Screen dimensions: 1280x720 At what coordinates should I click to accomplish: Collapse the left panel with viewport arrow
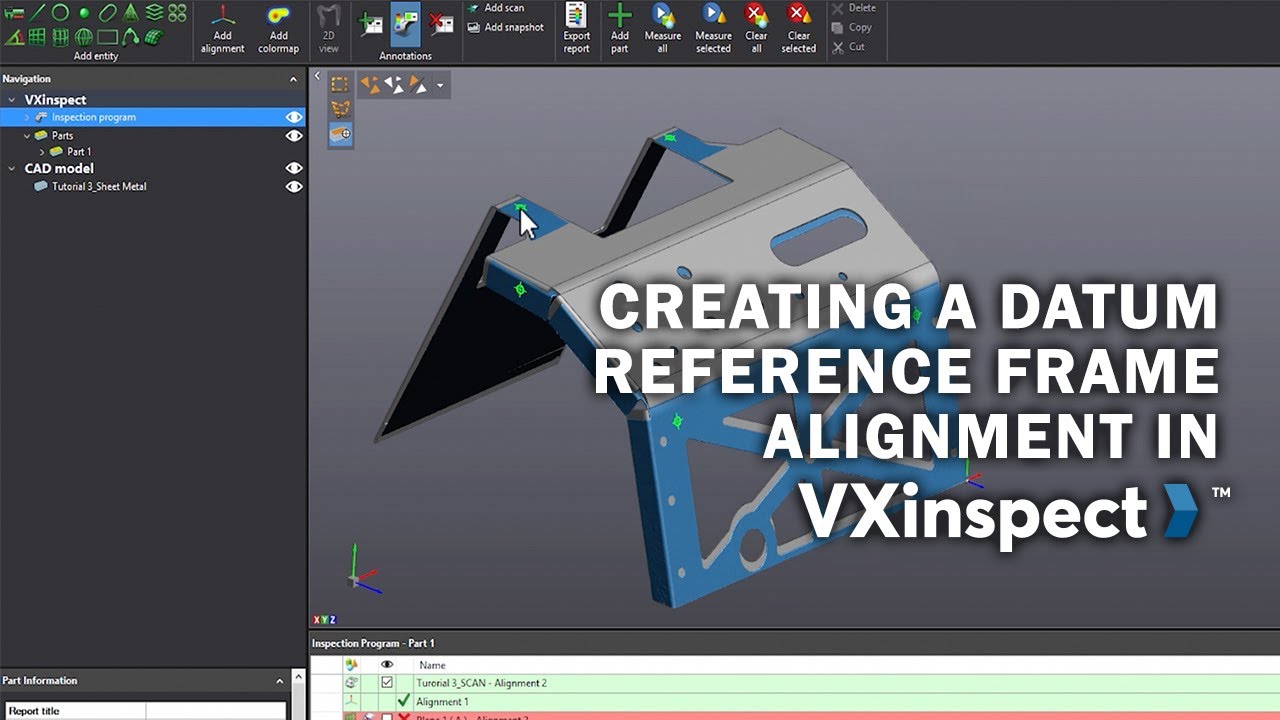pyautogui.click(x=317, y=76)
